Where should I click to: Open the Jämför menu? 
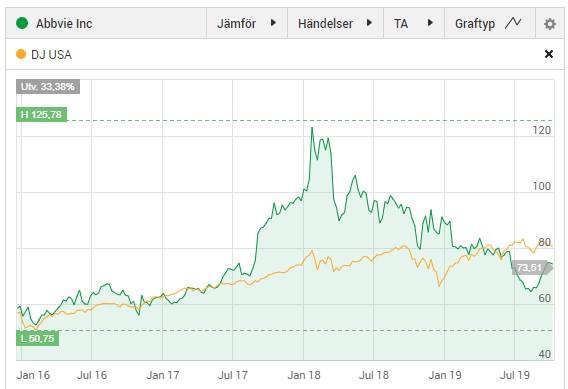[247, 24]
